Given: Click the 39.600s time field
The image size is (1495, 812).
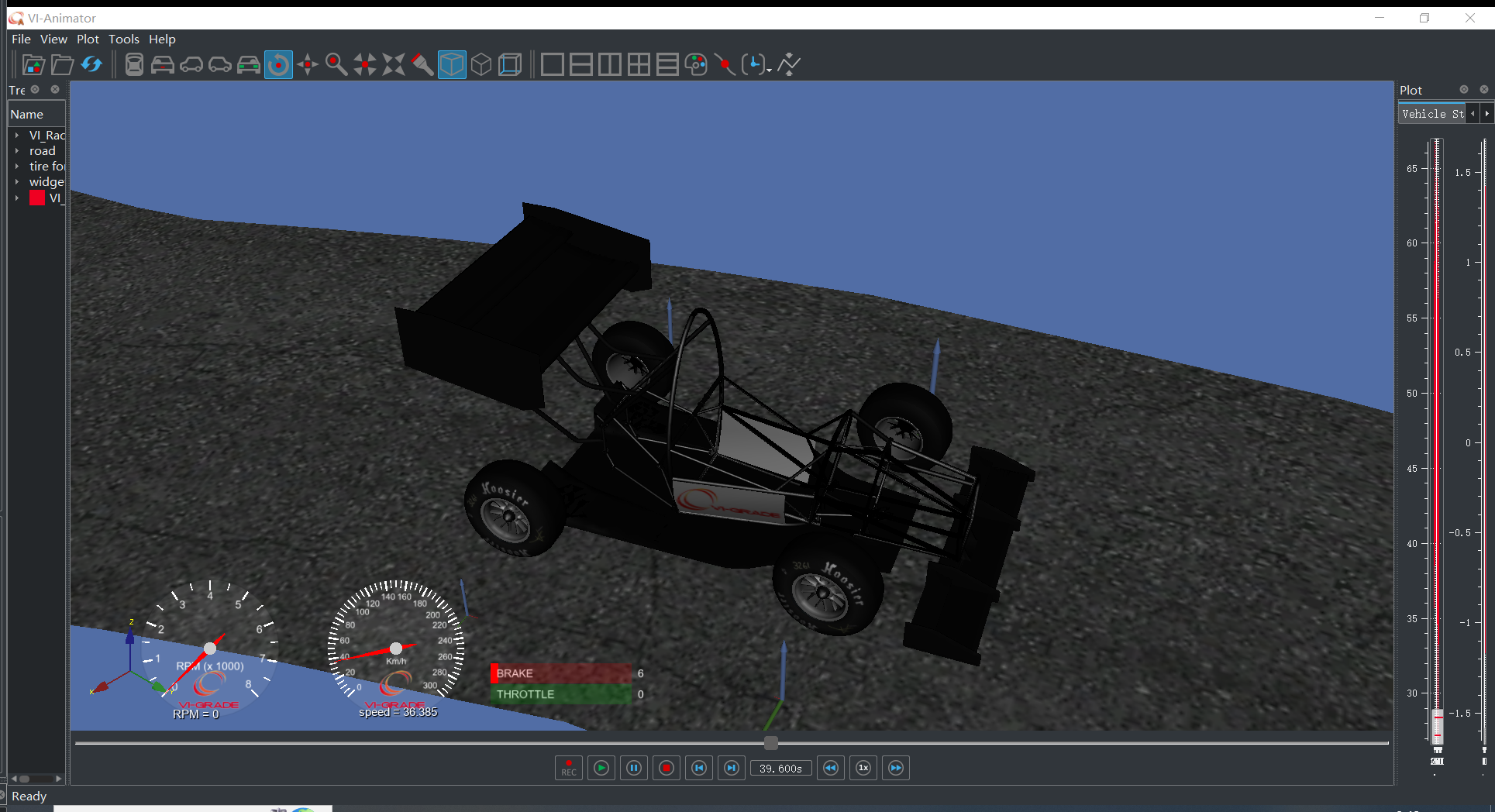Looking at the screenshot, I should pyautogui.click(x=781, y=769).
